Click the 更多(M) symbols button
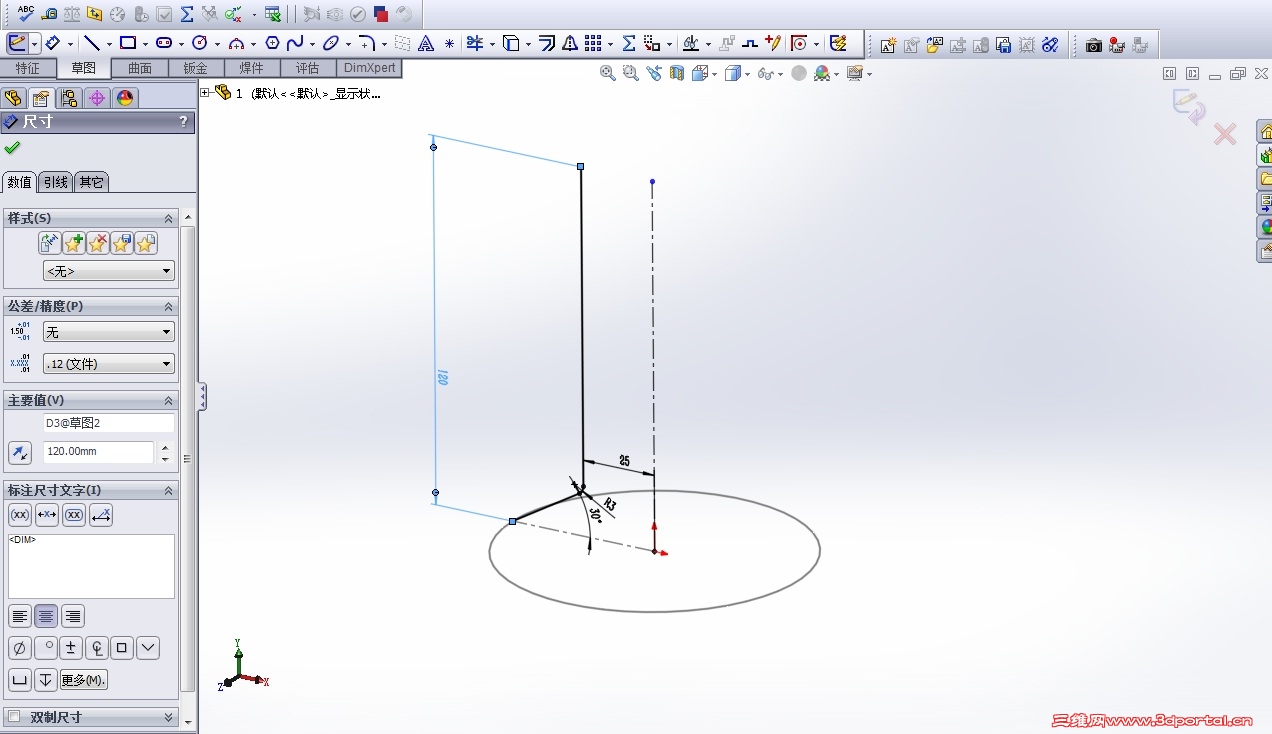The image size is (1272, 734). pyautogui.click(x=84, y=680)
